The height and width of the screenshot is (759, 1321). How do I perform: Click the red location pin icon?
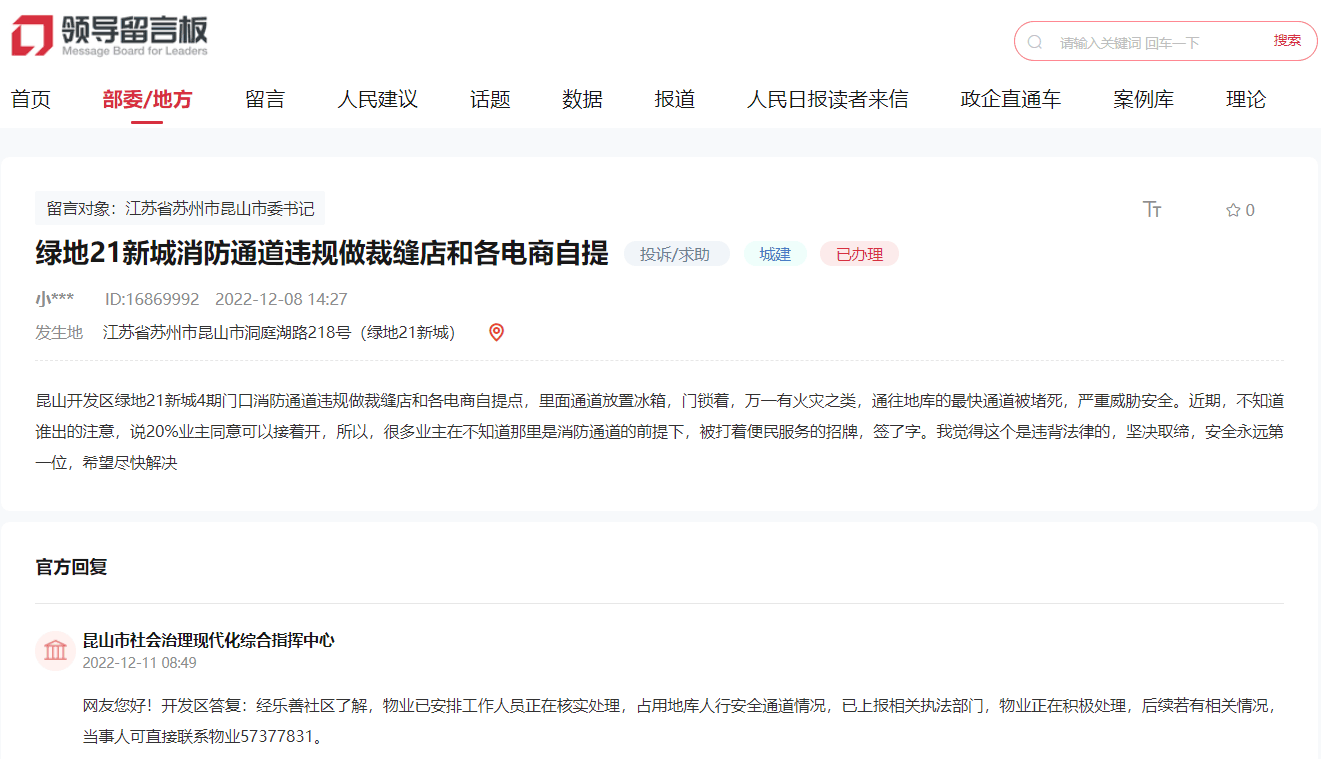(x=496, y=332)
